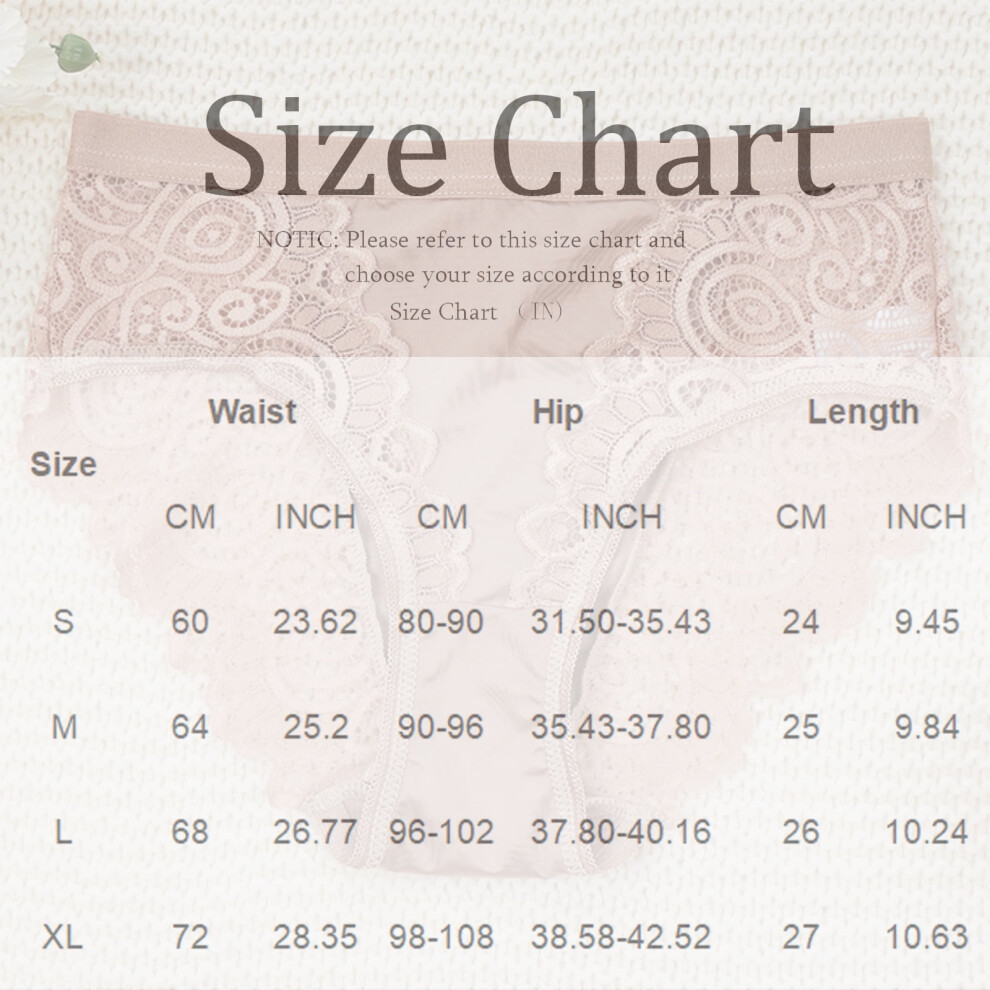Click the M hip range 90-96
The height and width of the screenshot is (990, 990).
pyautogui.click(x=441, y=727)
